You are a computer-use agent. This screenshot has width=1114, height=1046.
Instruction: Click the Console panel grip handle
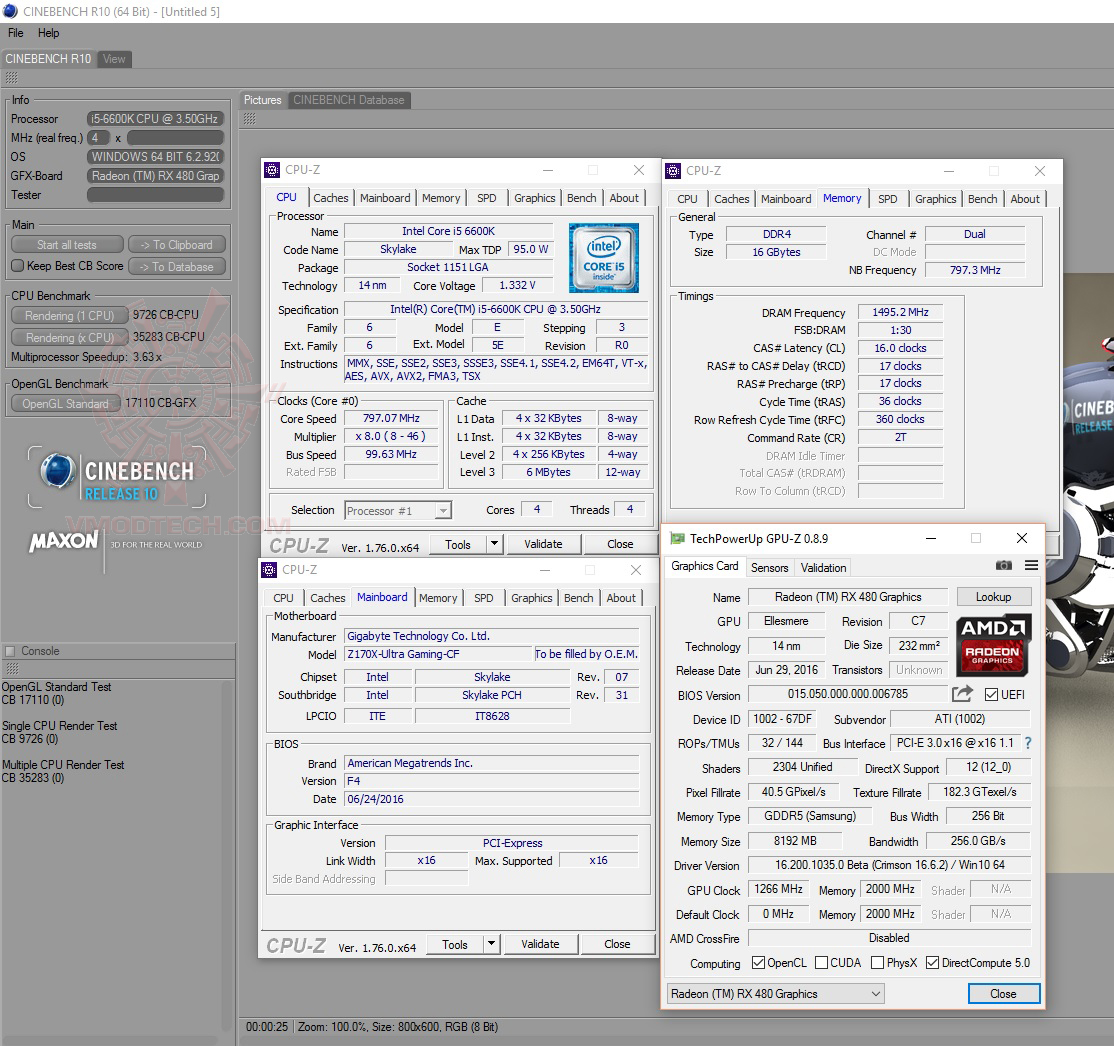[x=12, y=669]
